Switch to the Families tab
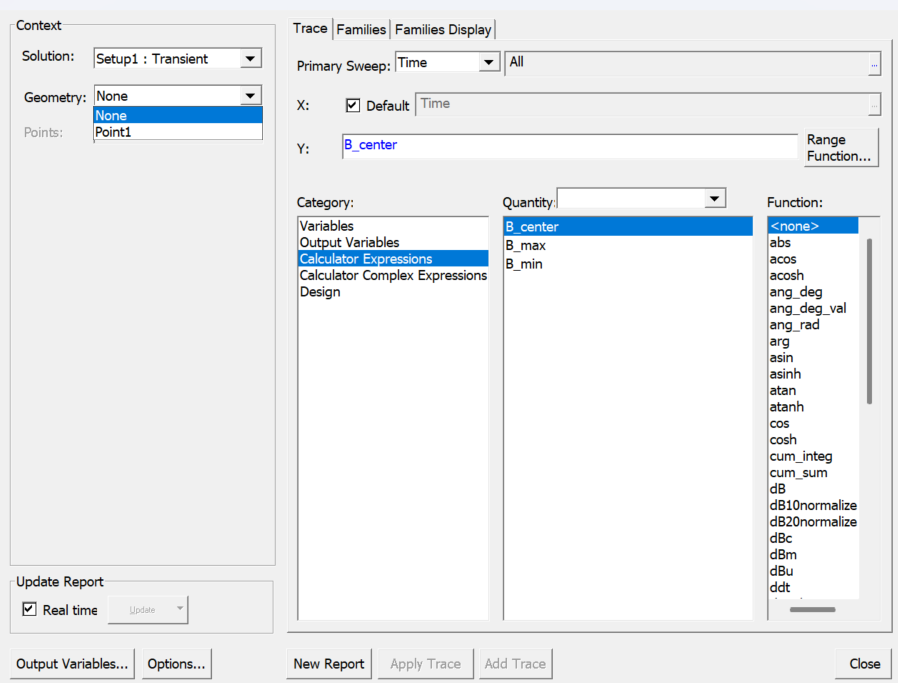Image resolution: width=898 pixels, height=683 pixels. click(361, 30)
